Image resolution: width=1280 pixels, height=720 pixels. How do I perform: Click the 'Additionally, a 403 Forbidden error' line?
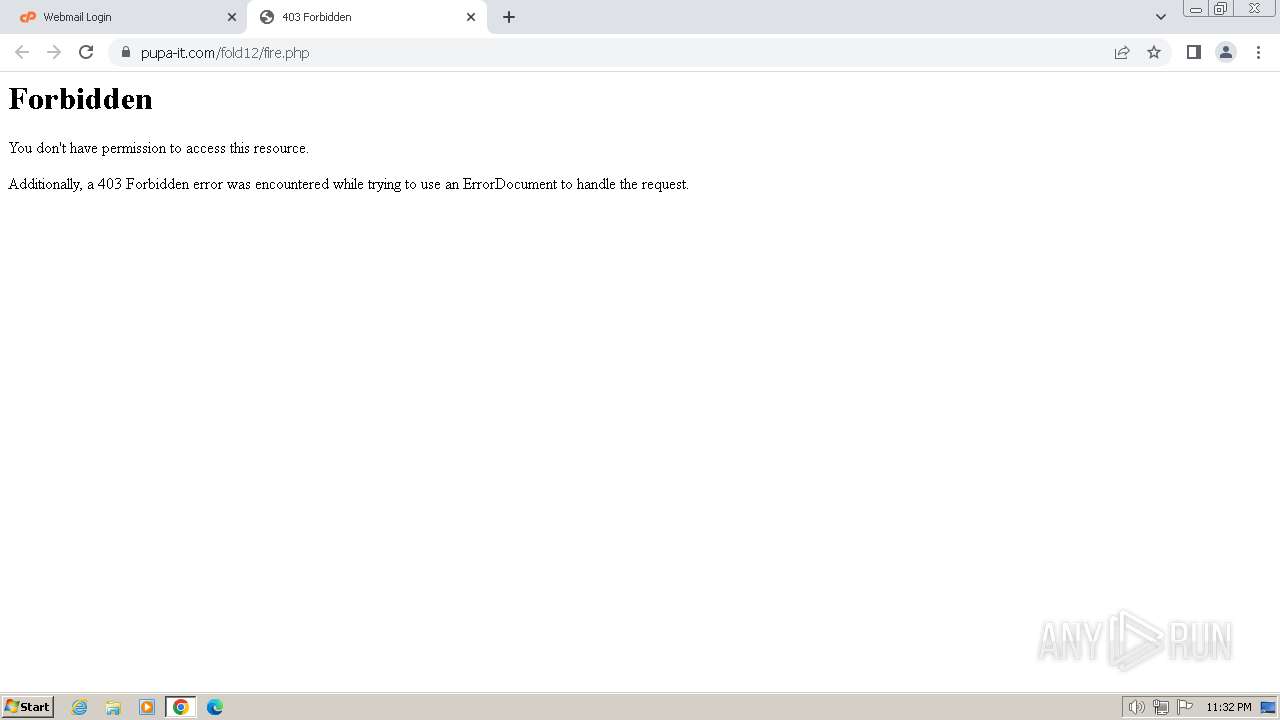(x=349, y=184)
